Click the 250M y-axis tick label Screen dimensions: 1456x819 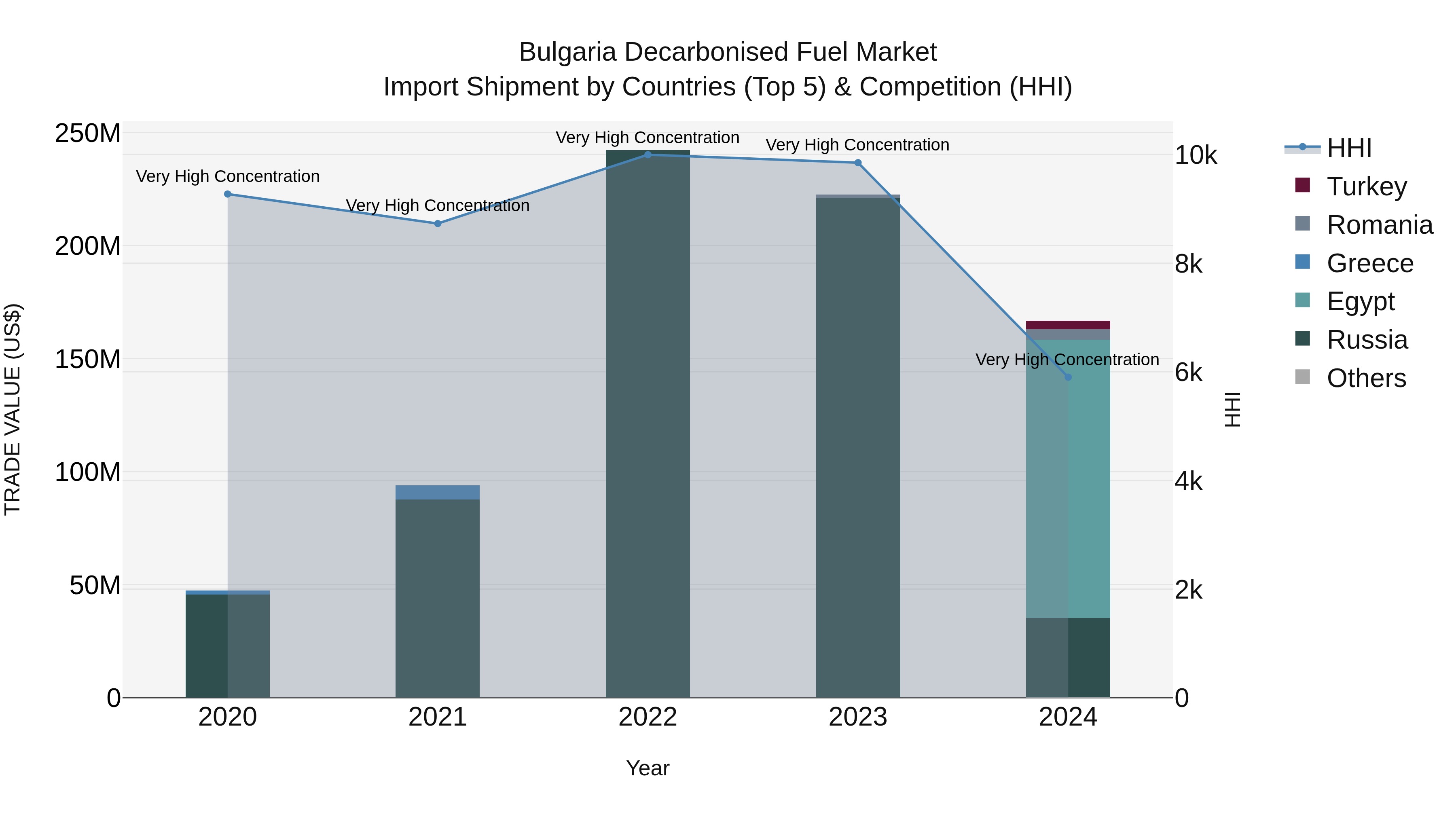click(x=88, y=133)
